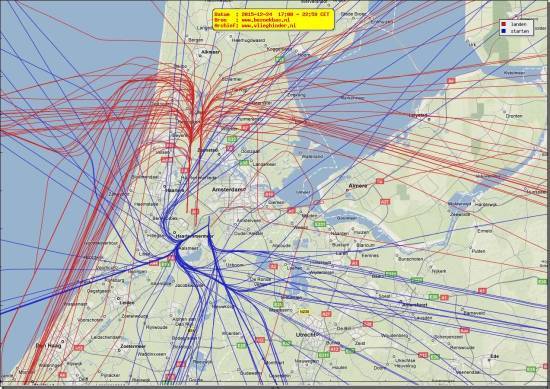550x389 pixels.
Task: Click the Zoetermeer city label
Action: tap(133, 346)
